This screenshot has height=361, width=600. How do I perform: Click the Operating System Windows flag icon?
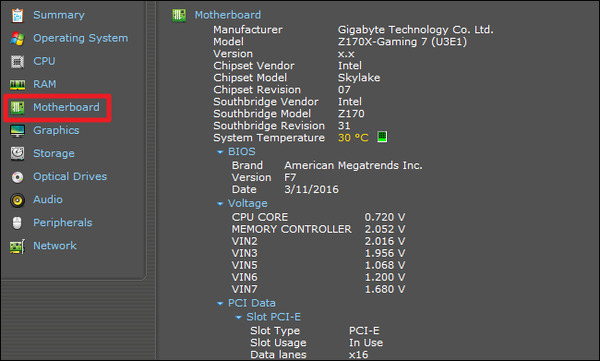17,38
